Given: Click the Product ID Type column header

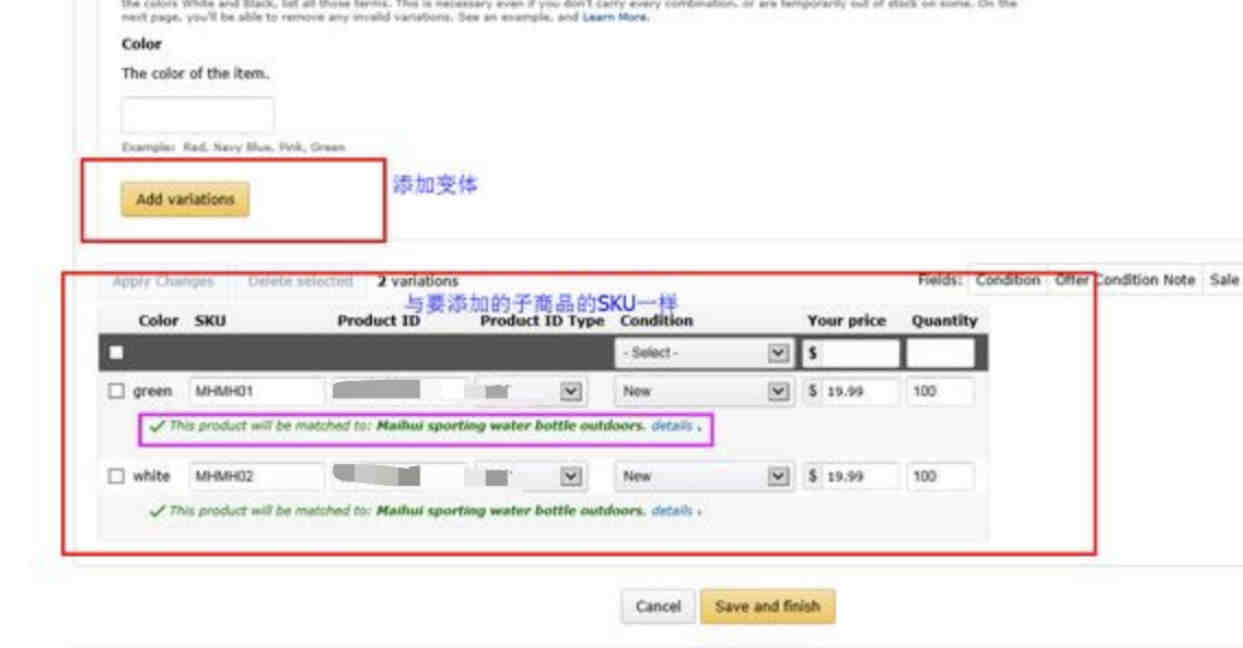Looking at the screenshot, I should click(542, 321).
